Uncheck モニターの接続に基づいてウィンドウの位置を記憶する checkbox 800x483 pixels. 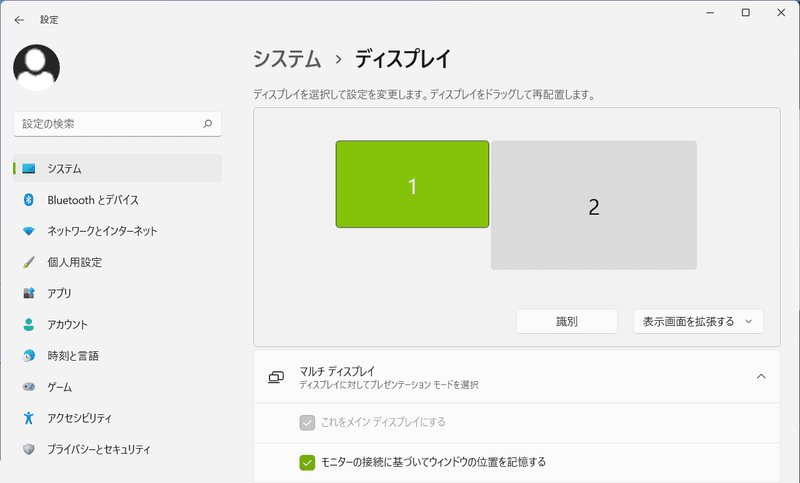tap(307, 463)
